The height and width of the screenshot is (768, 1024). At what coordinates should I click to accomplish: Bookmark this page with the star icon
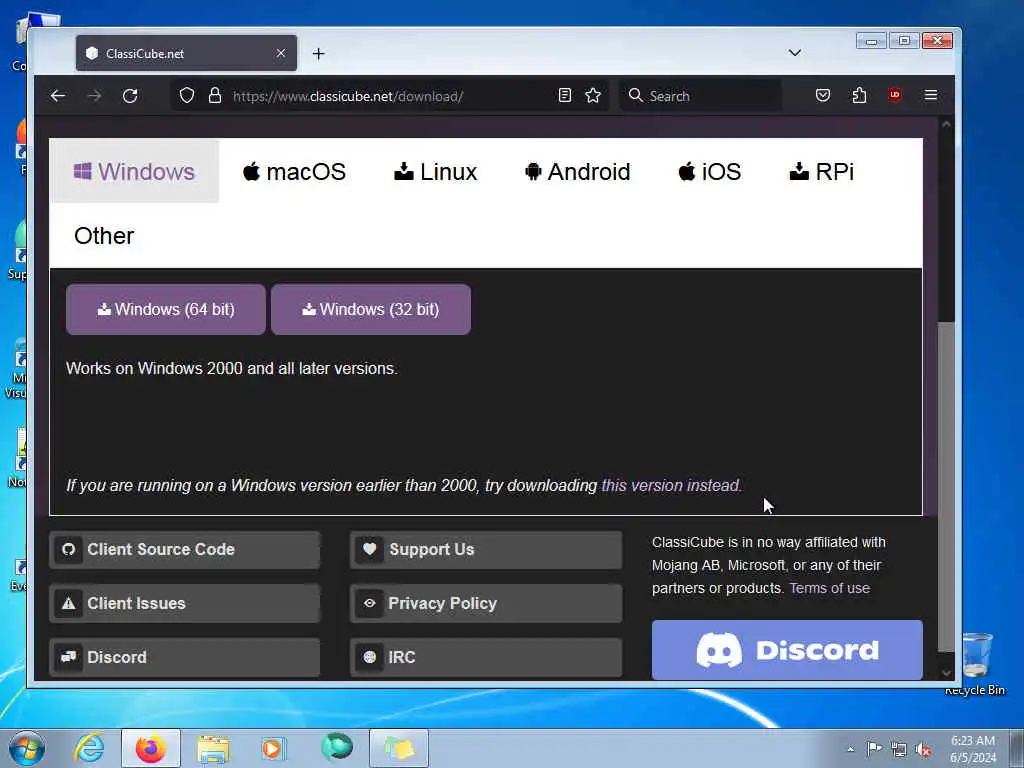tap(593, 96)
